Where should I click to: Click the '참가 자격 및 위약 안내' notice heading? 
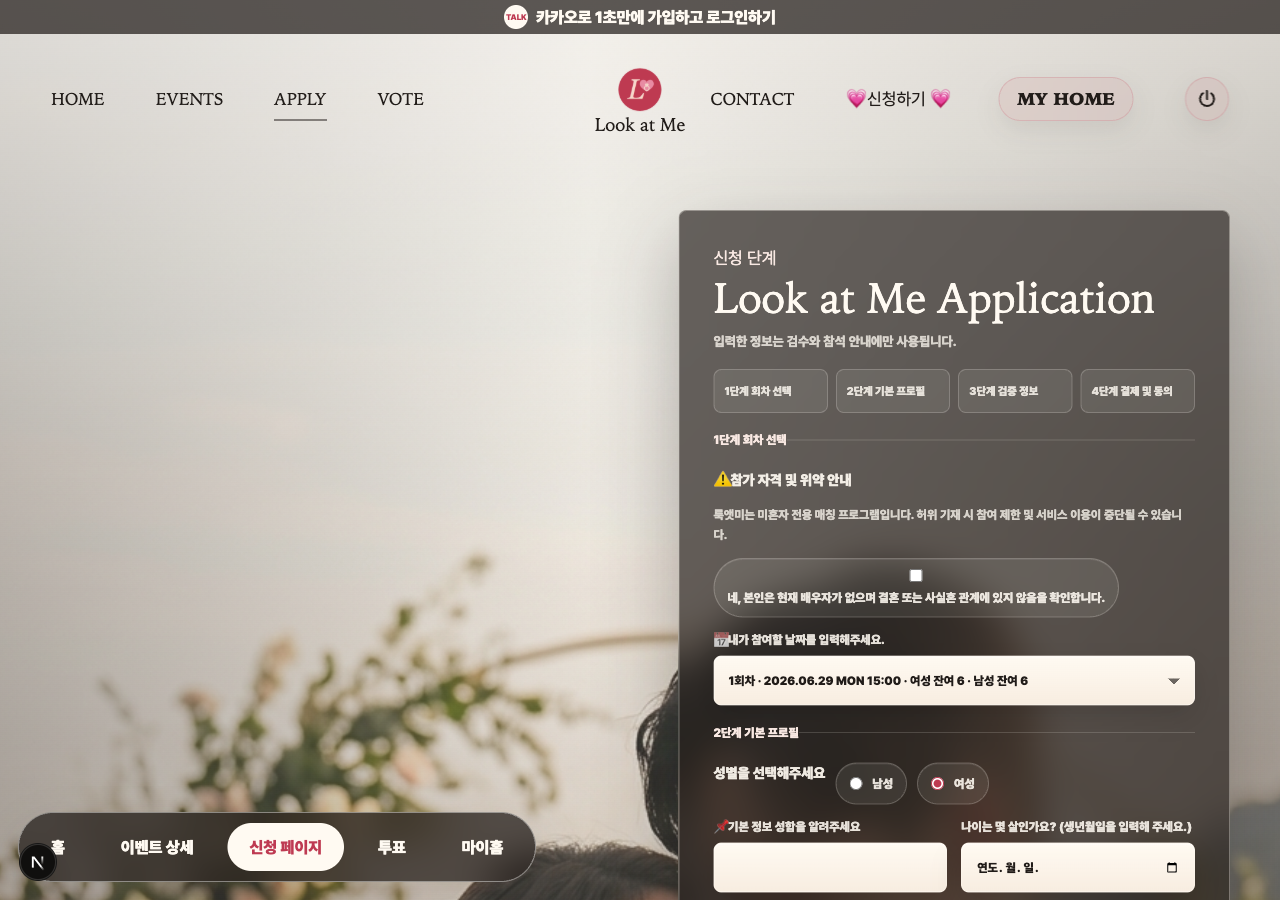783,480
